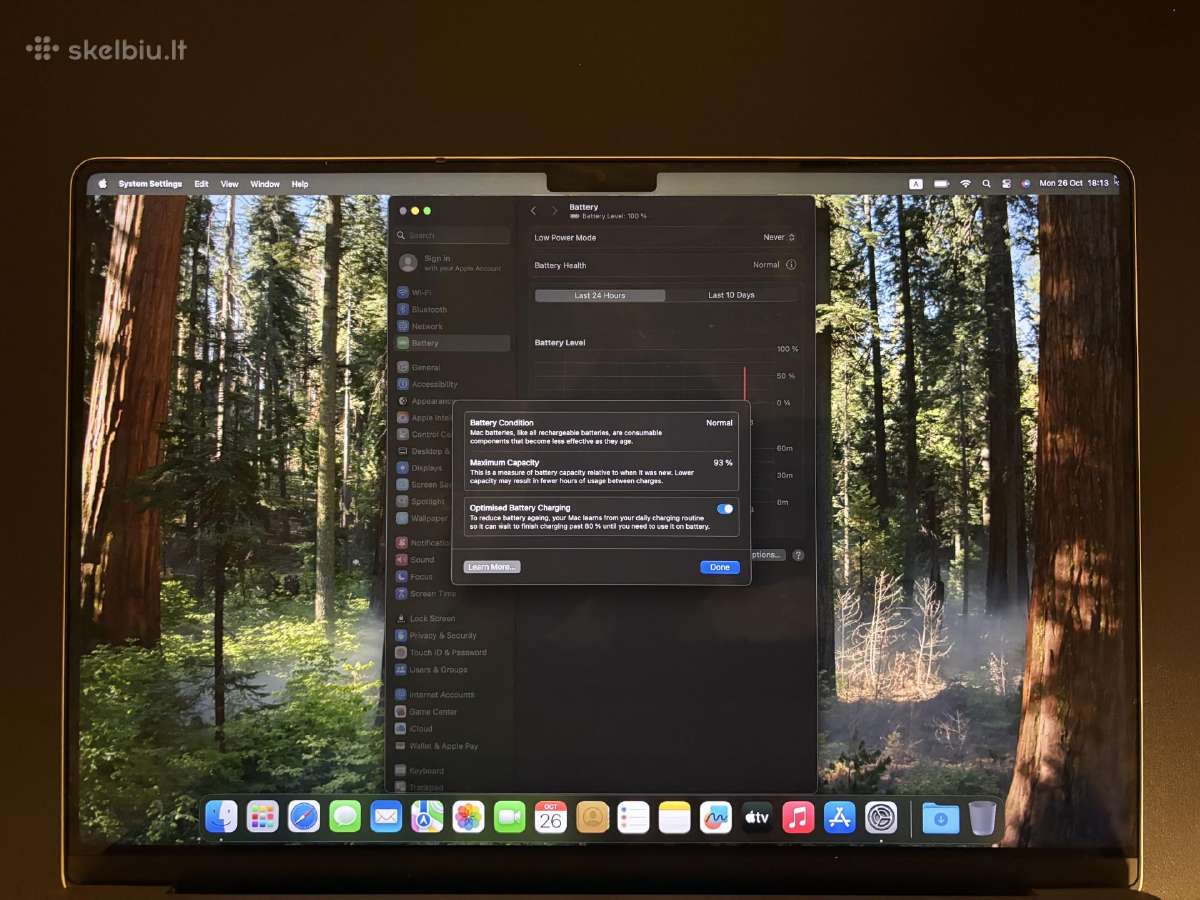Select Users & Groups in sidebar

[x=452, y=670]
